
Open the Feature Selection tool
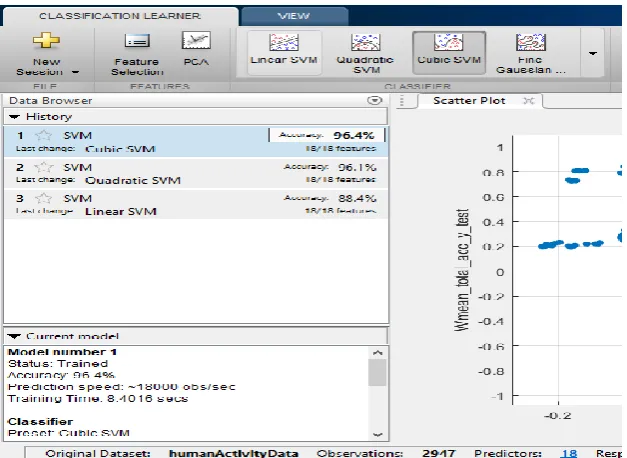137,55
